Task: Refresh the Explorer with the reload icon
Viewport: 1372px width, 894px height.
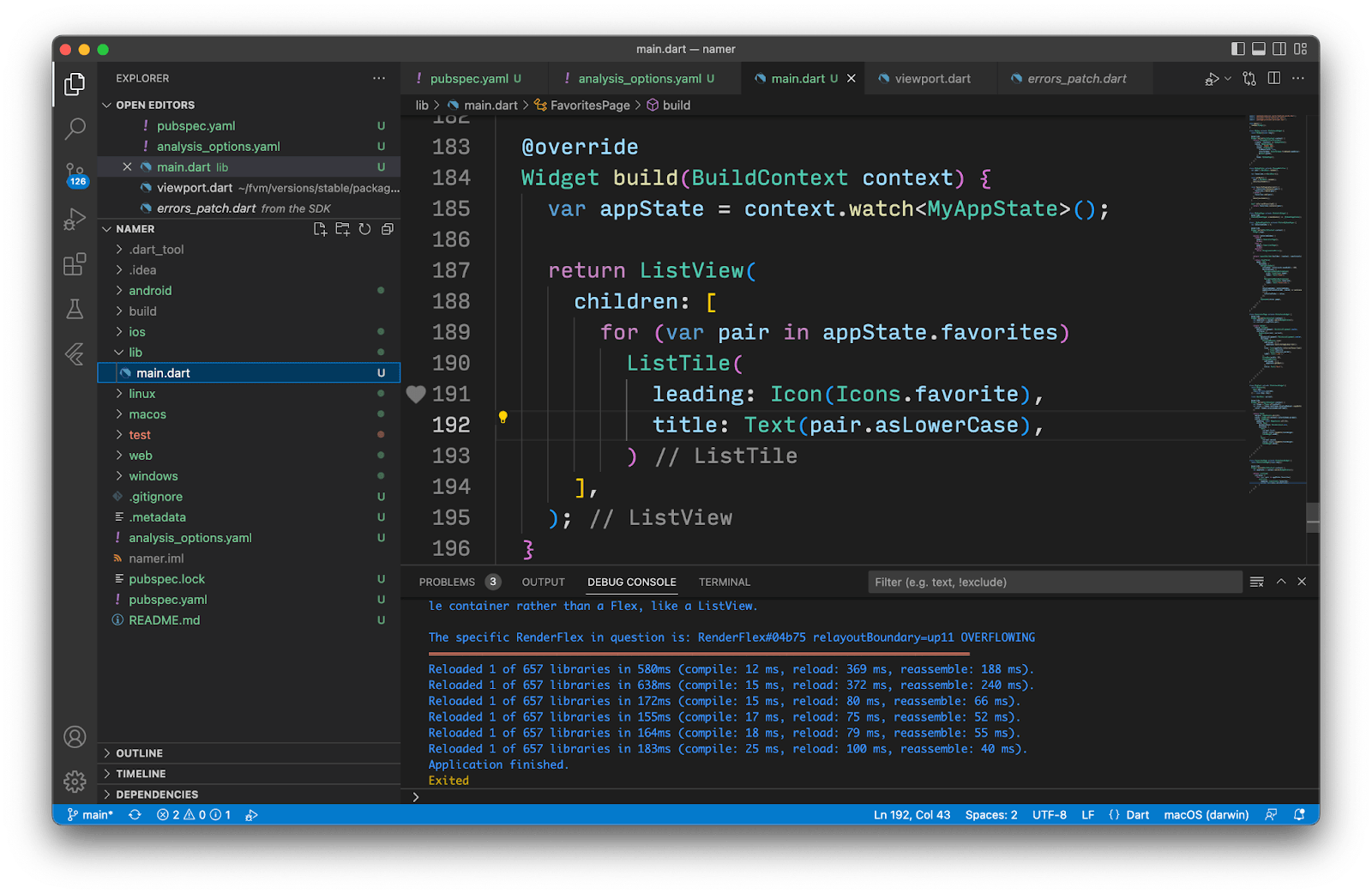Action: pos(364,229)
